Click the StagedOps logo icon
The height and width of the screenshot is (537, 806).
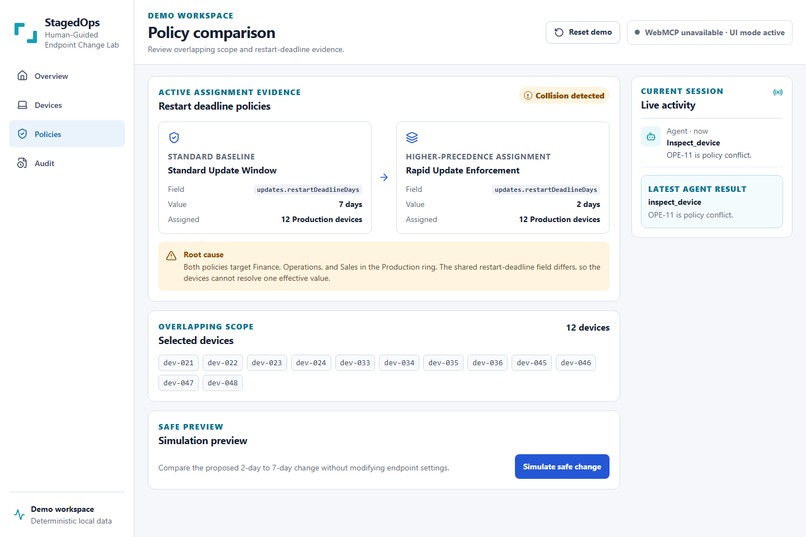[x=26, y=33]
